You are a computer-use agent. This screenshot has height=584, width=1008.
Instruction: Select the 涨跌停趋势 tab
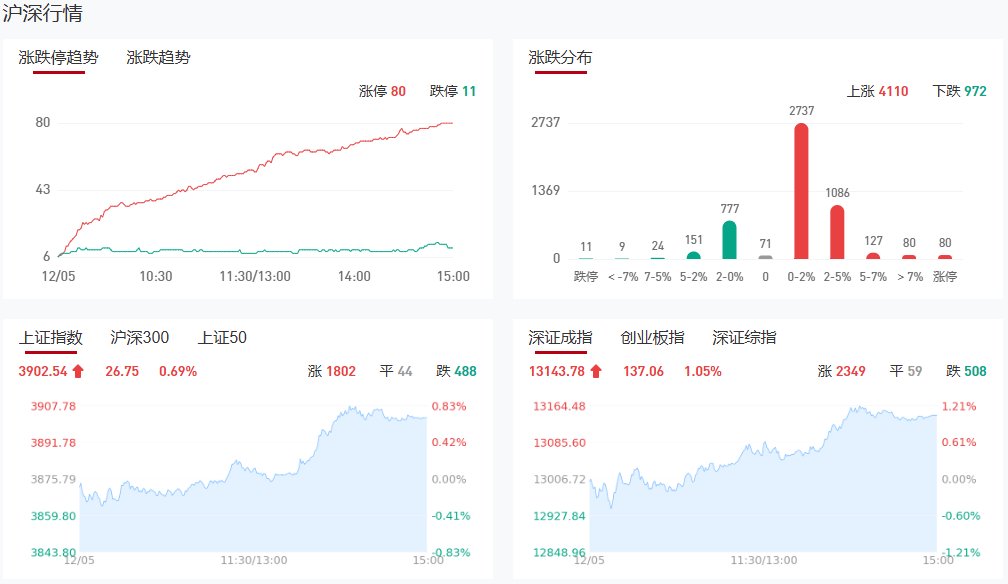click(59, 58)
